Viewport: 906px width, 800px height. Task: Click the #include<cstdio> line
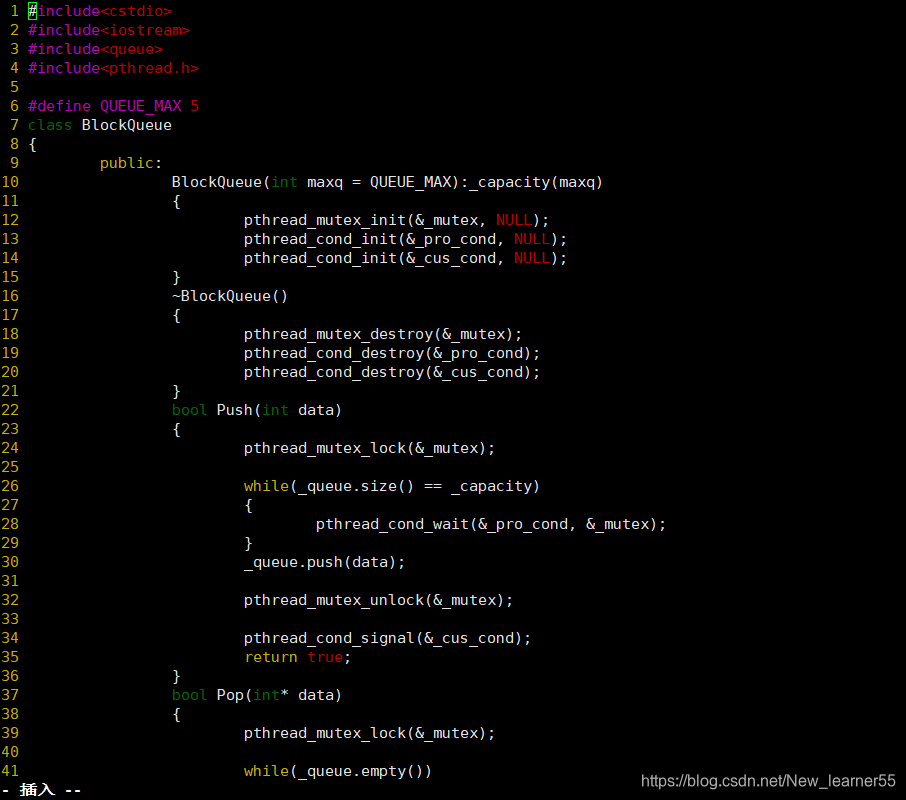click(x=99, y=11)
